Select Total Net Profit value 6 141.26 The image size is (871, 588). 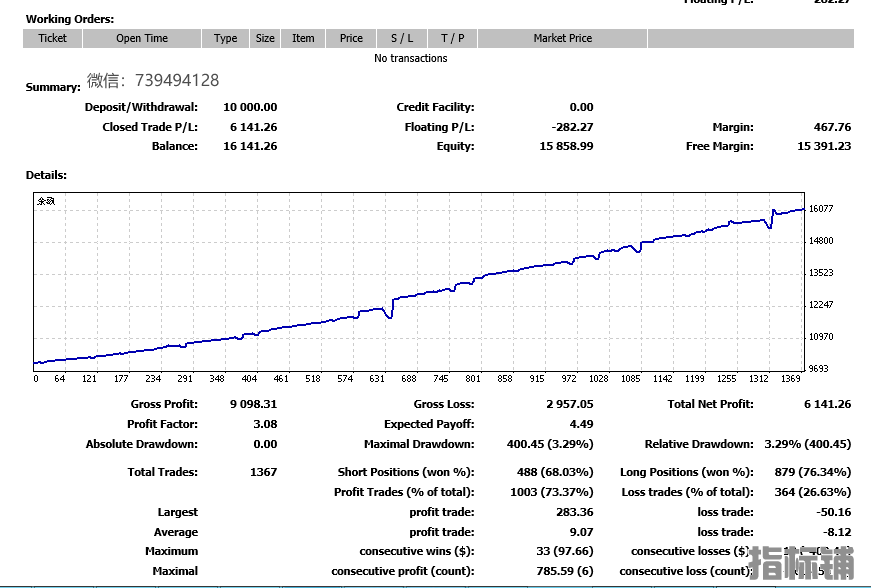tap(827, 404)
